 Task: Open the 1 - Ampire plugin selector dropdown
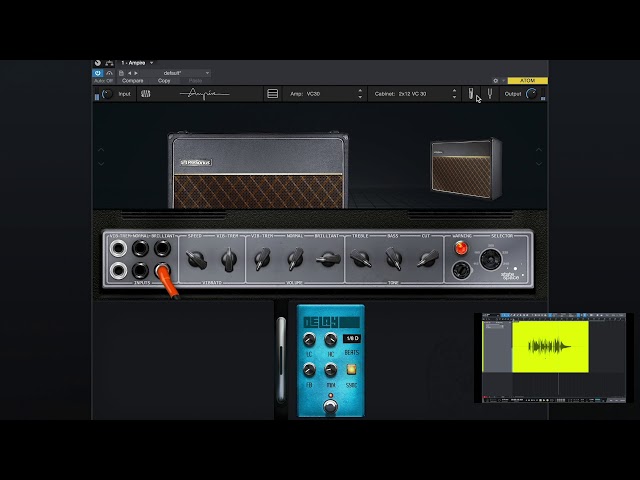point(137,63)
